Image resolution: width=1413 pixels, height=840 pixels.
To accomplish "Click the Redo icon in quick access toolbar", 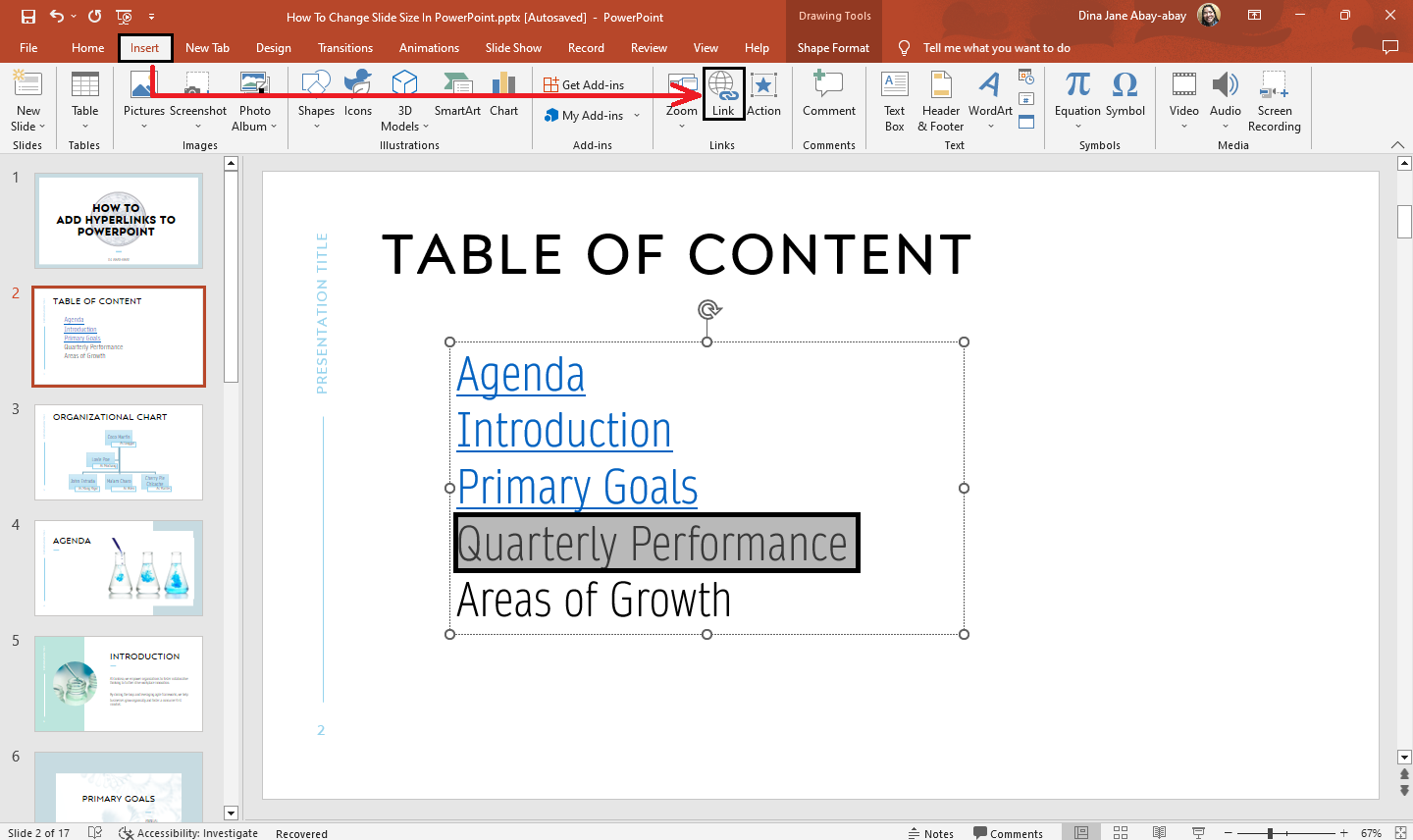I will (x=94, y=17).
